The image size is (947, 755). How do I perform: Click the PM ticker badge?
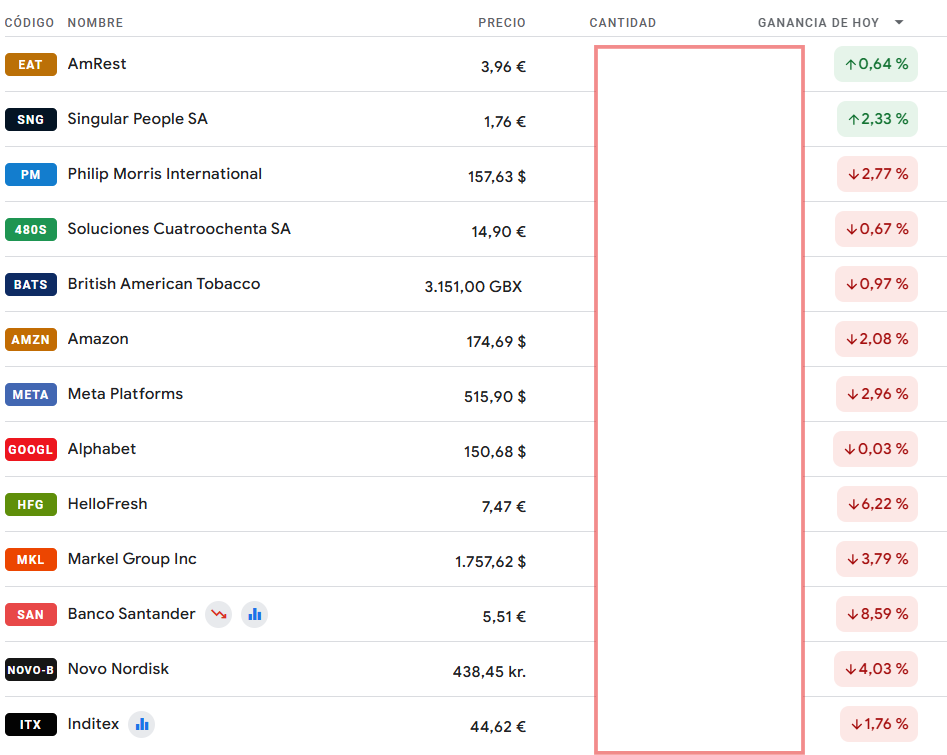(31, 175)
